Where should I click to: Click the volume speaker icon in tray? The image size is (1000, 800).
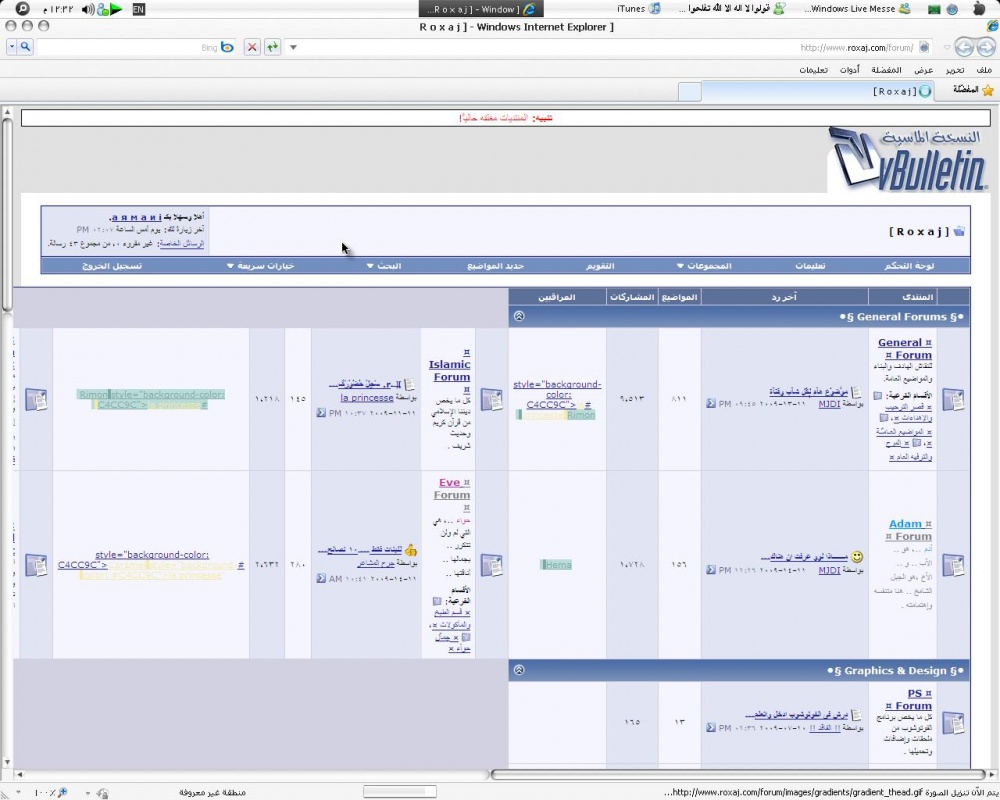point(87,9)
